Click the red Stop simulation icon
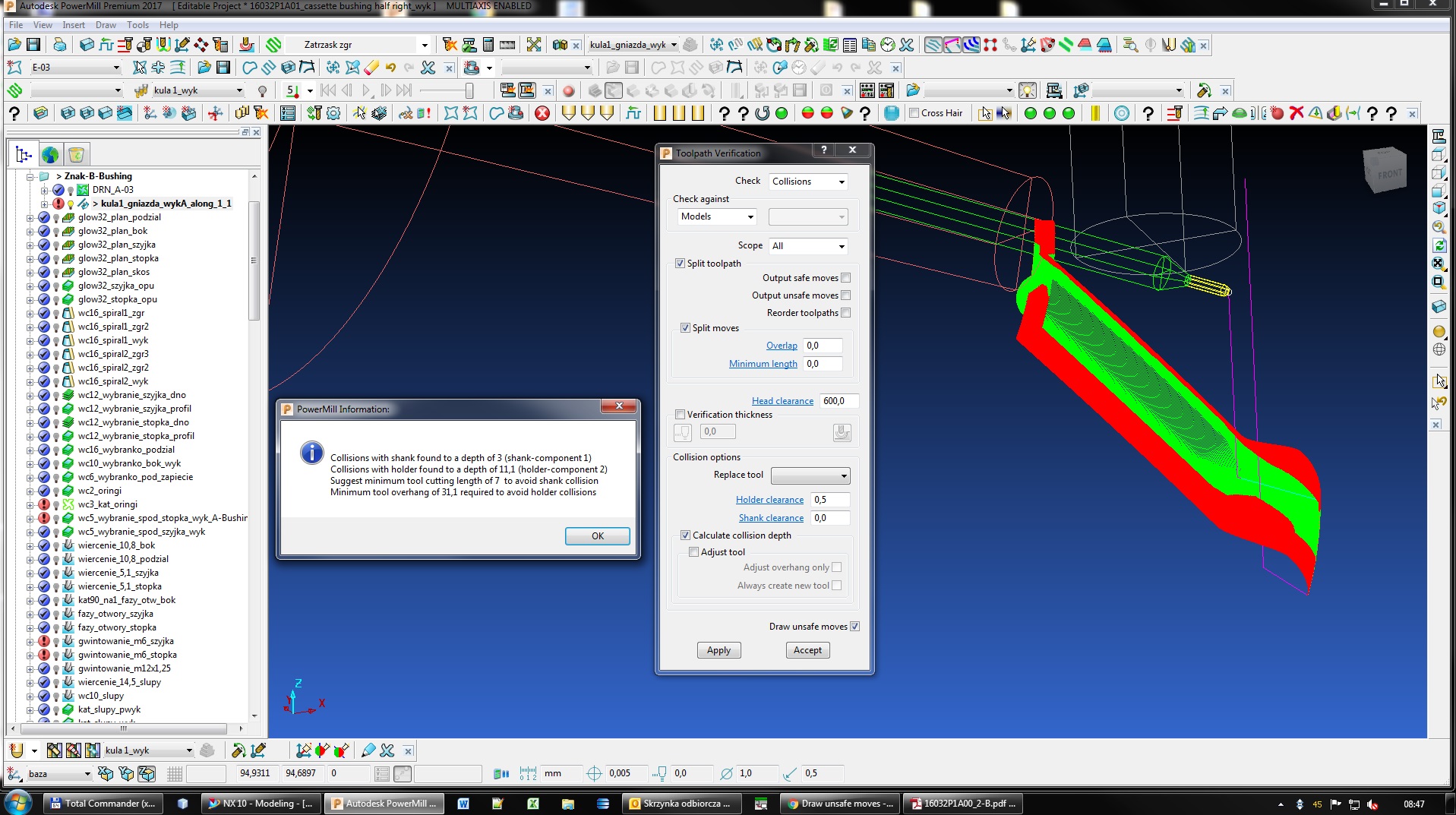Viewport: 1456px width, 815px height. (568, 90)
